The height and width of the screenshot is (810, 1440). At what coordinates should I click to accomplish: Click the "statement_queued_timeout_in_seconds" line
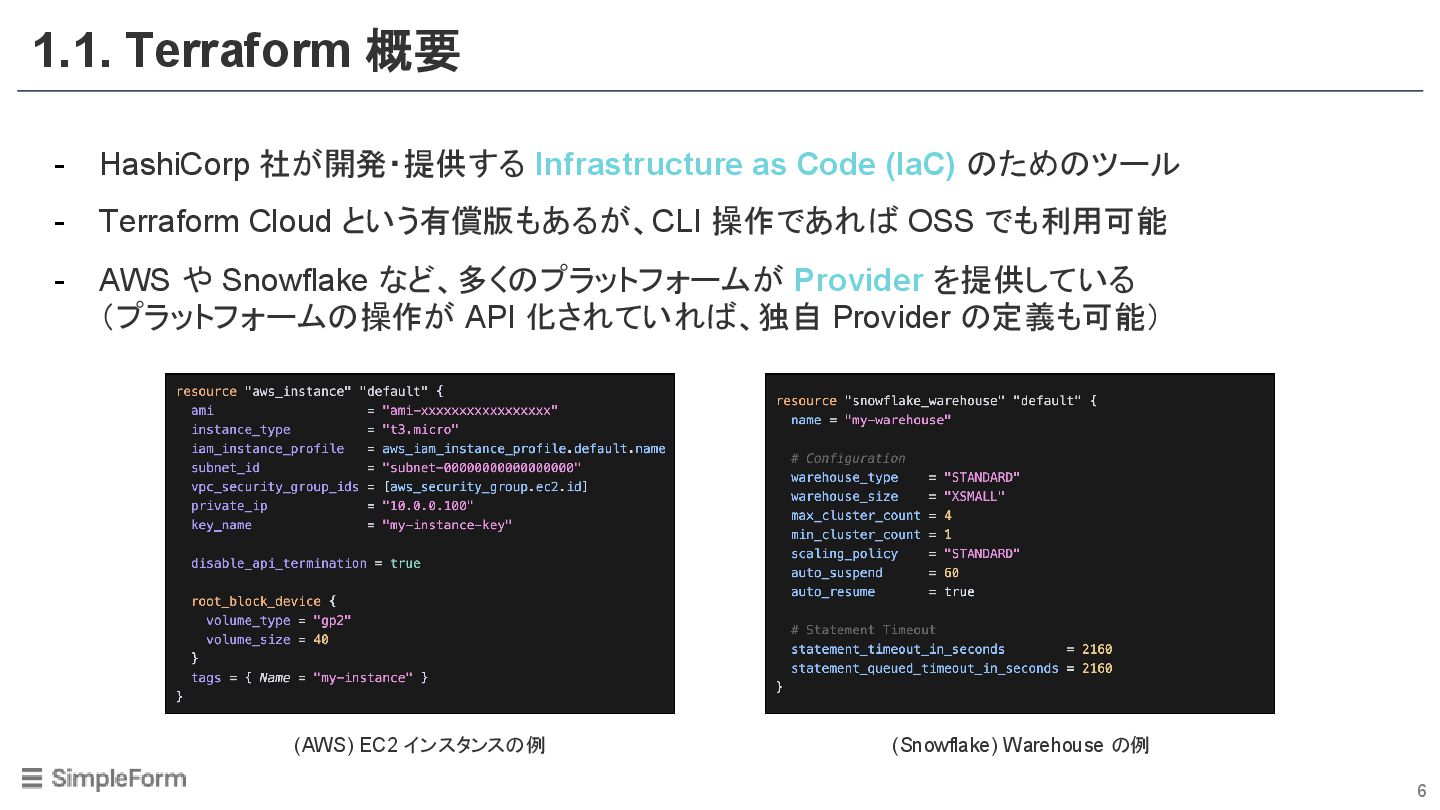(x=951, y=668)
